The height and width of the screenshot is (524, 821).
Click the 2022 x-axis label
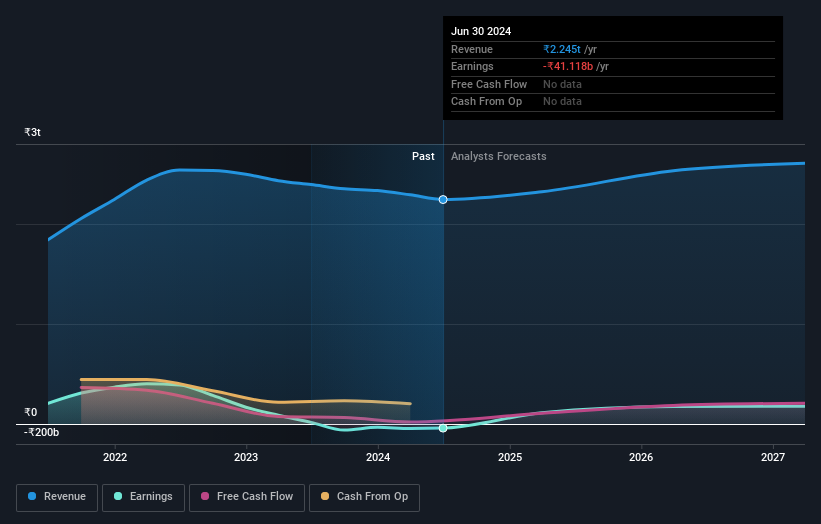115,458
